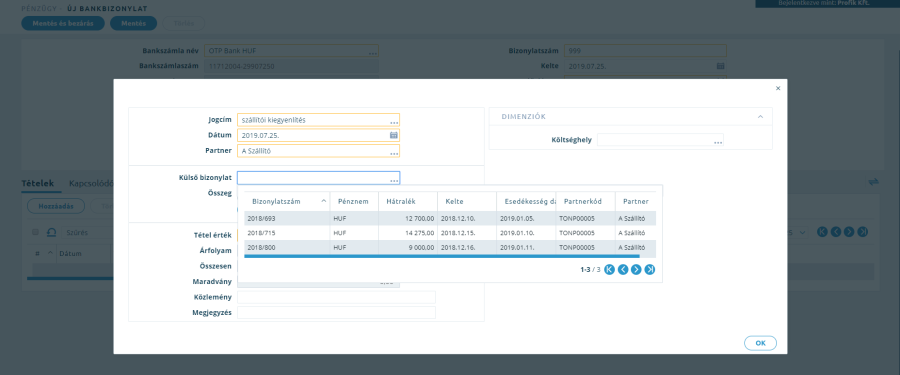This screenshot has height=375, width=900.
Task: Select invoice row 2018/800
Action: tap(450, 248)
